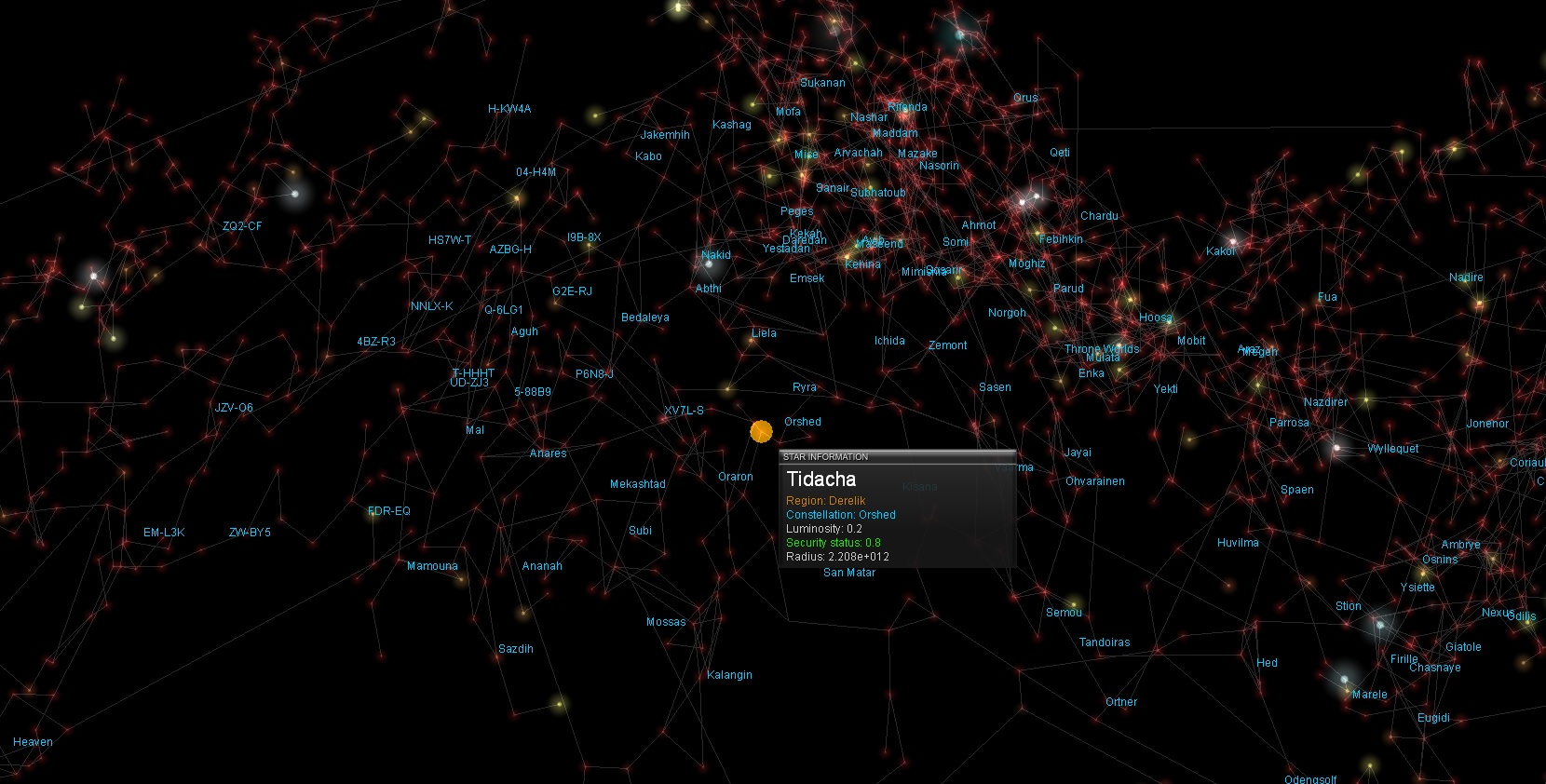Image resolution: width=1546 pixels, height=784 pixels.
Task: Select the Sazdih label
Action: (x=516, y=649)
